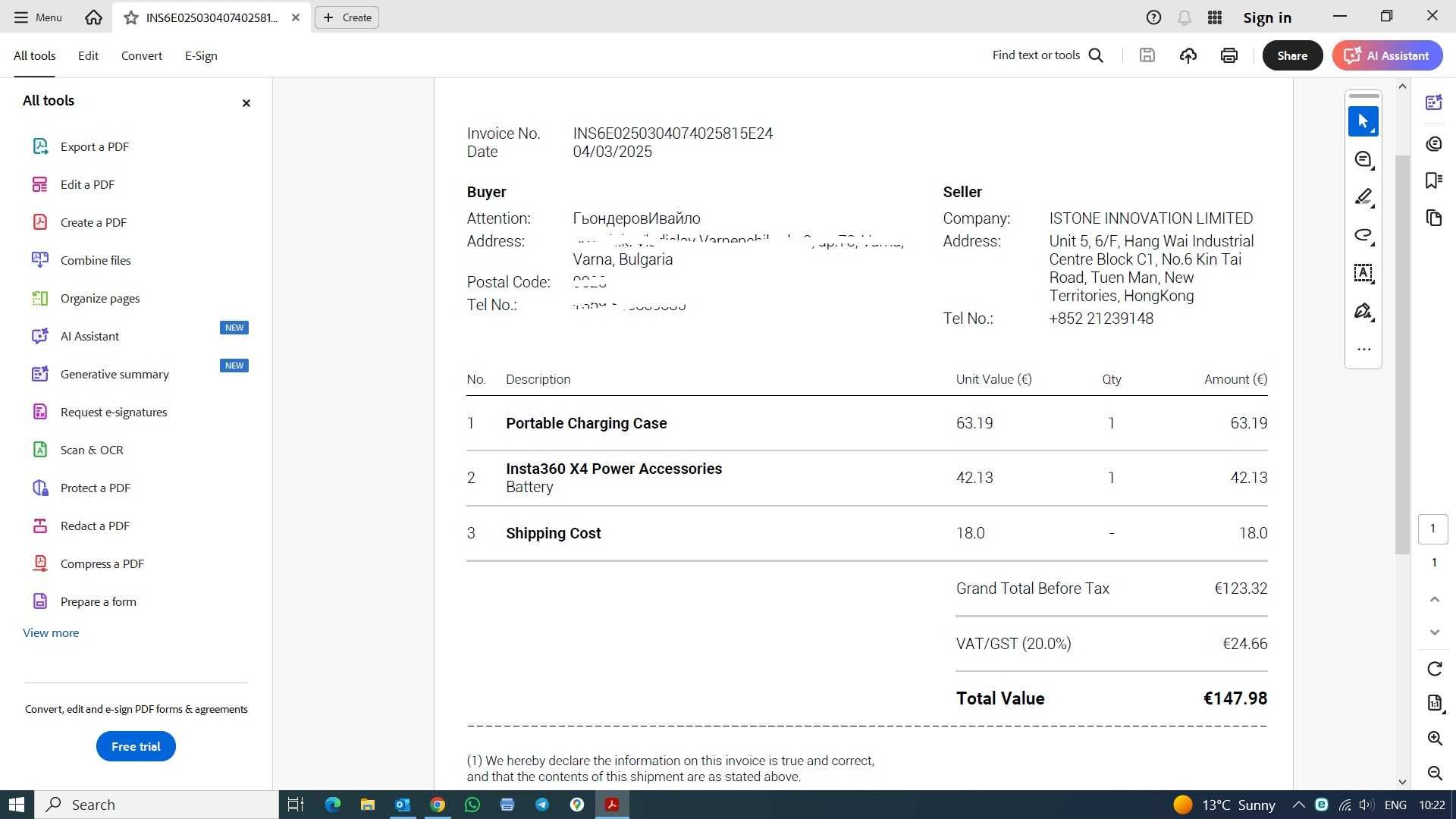
Task: Open the Convert menu tab
Action: 142,55
